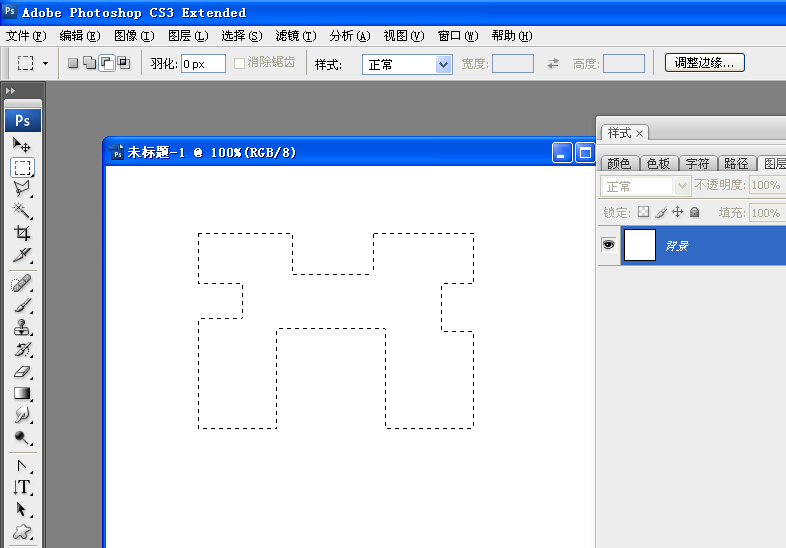This screenshot has width=786, height=548.
Task: Open the 图层 menu
Action: click(x=188, y=36)
